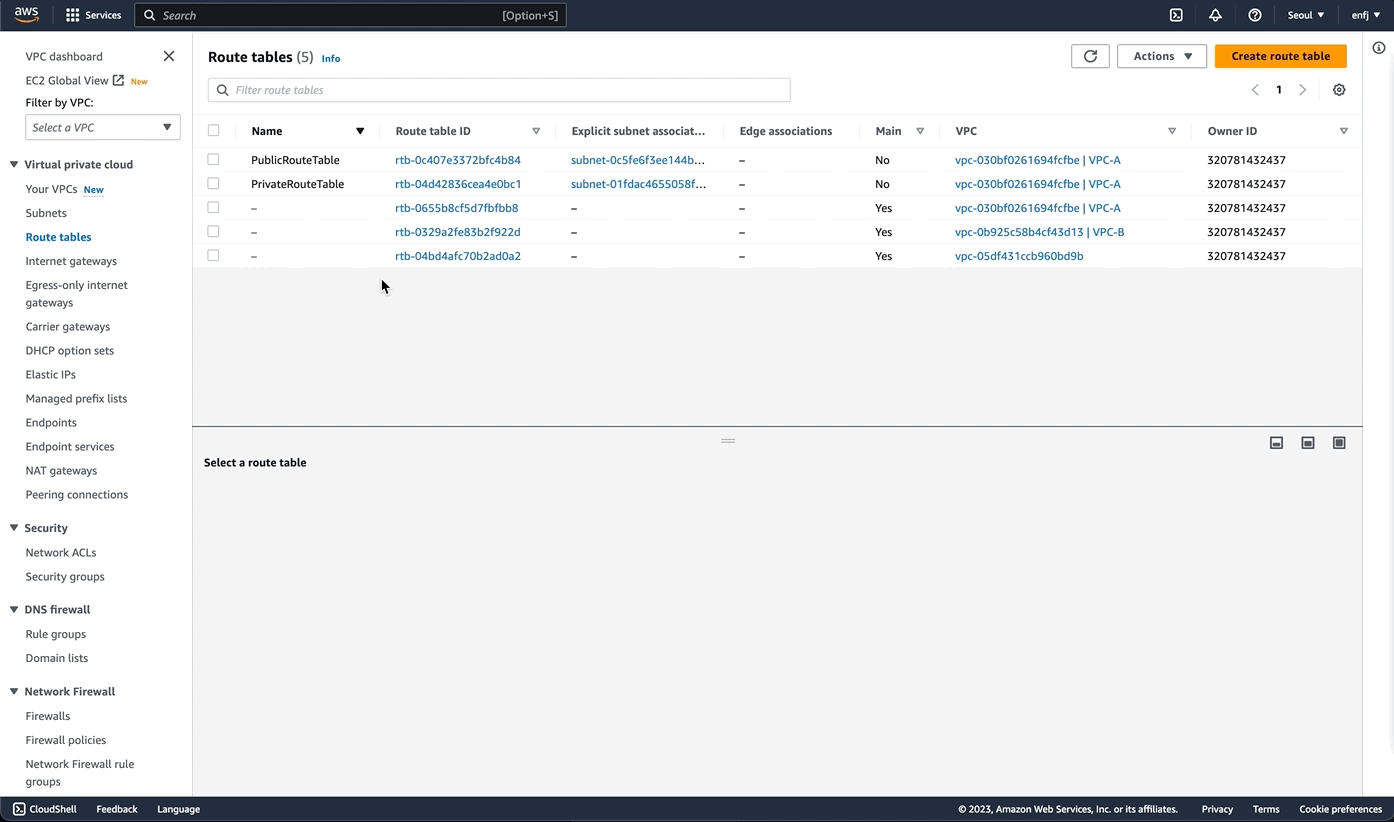Image resolution: width=1394 pixels, height=822 pixels.
Task: Check the PublicRouteTable row checkbox
Action: (x=213, y=159)
